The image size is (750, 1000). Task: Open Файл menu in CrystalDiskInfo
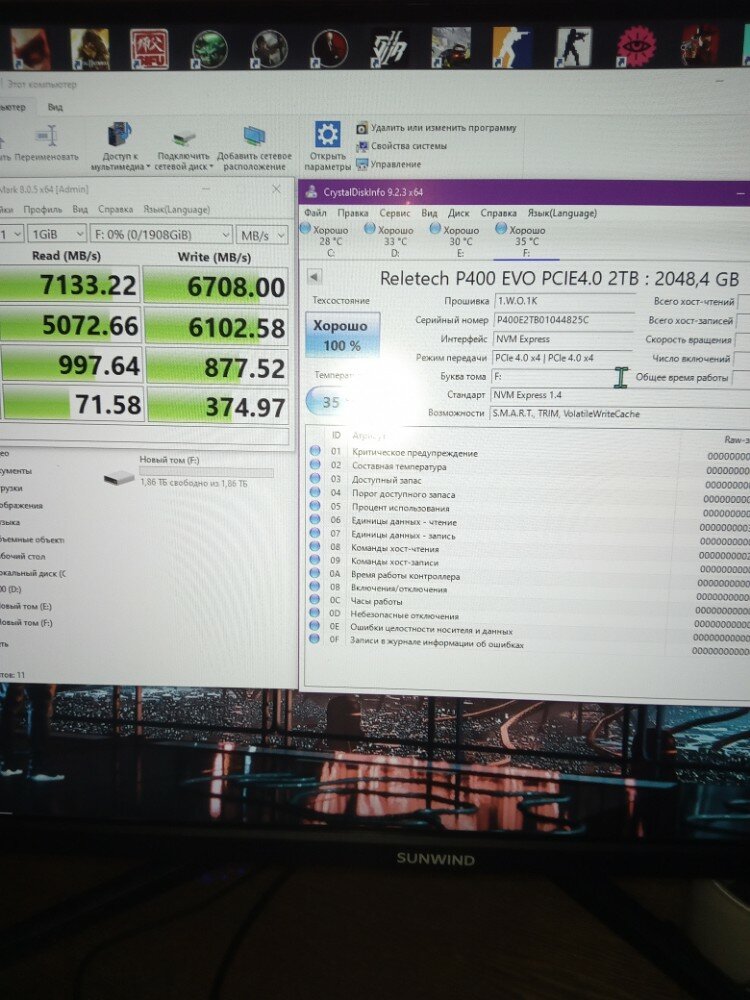pyautogui.click(x=315, y=212)
